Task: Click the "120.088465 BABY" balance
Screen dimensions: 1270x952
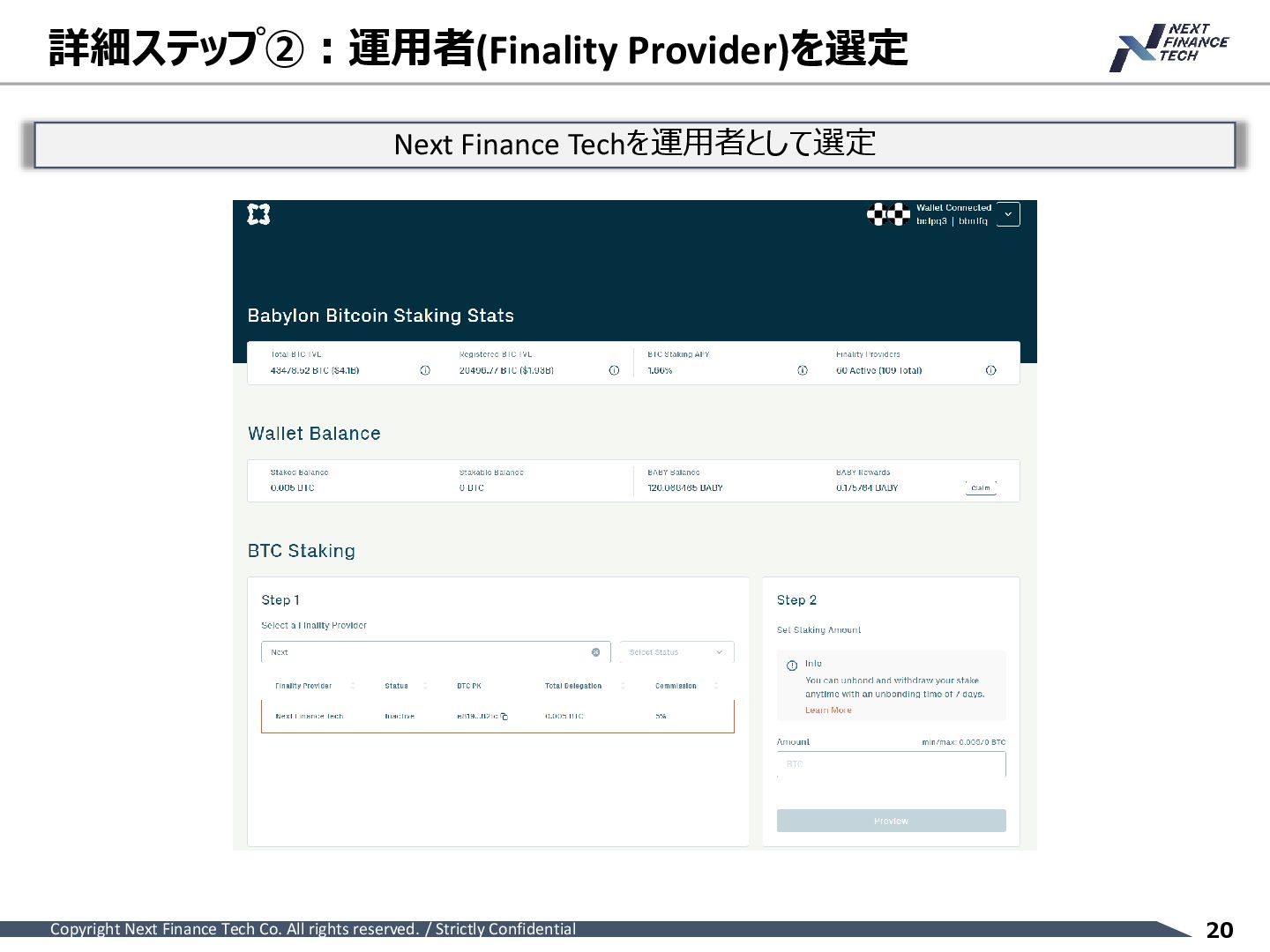Action: pos(685,487)
